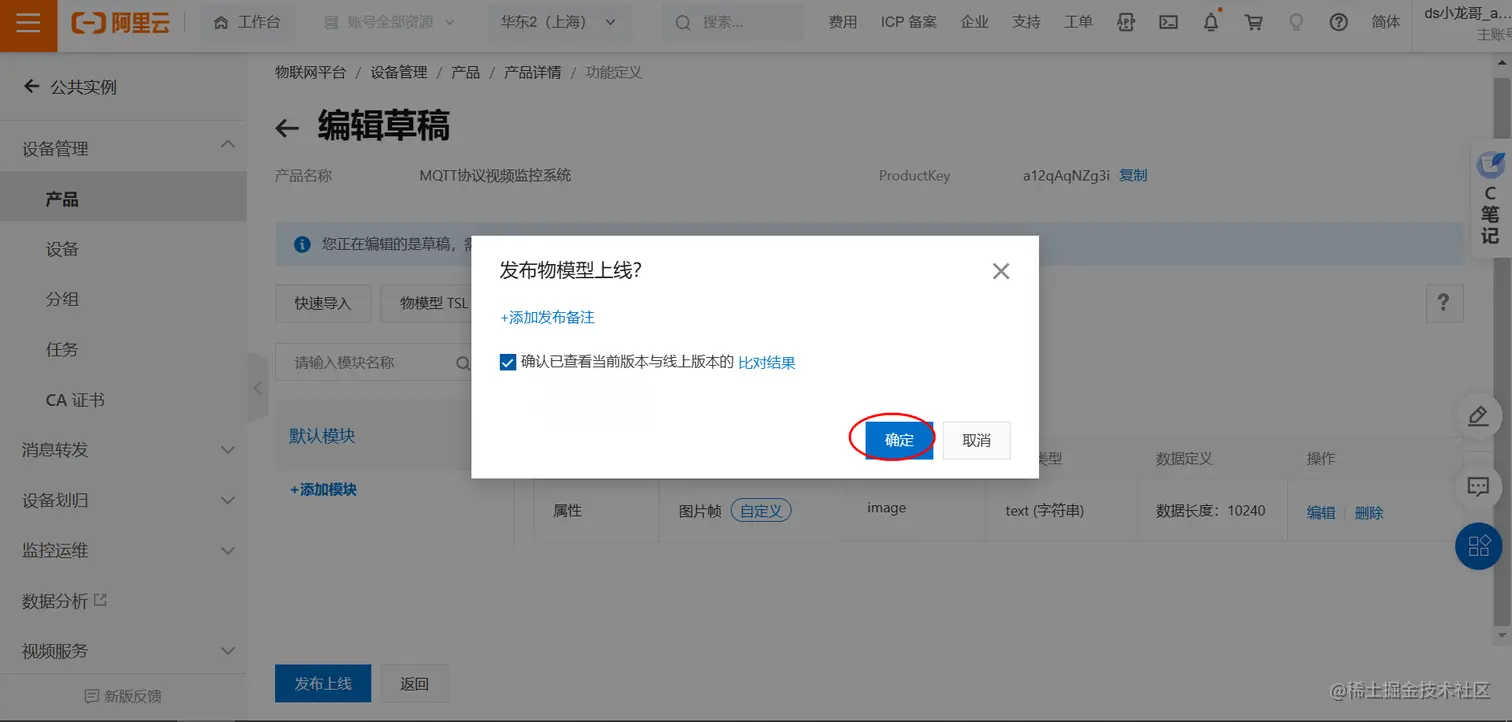Select 产品 in the sidebar

123,199
